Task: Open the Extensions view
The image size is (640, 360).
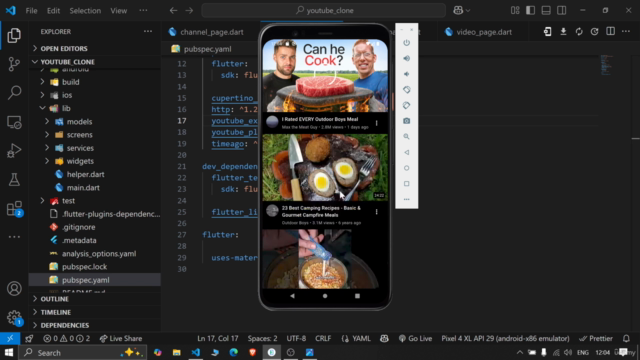Action: 14,209
